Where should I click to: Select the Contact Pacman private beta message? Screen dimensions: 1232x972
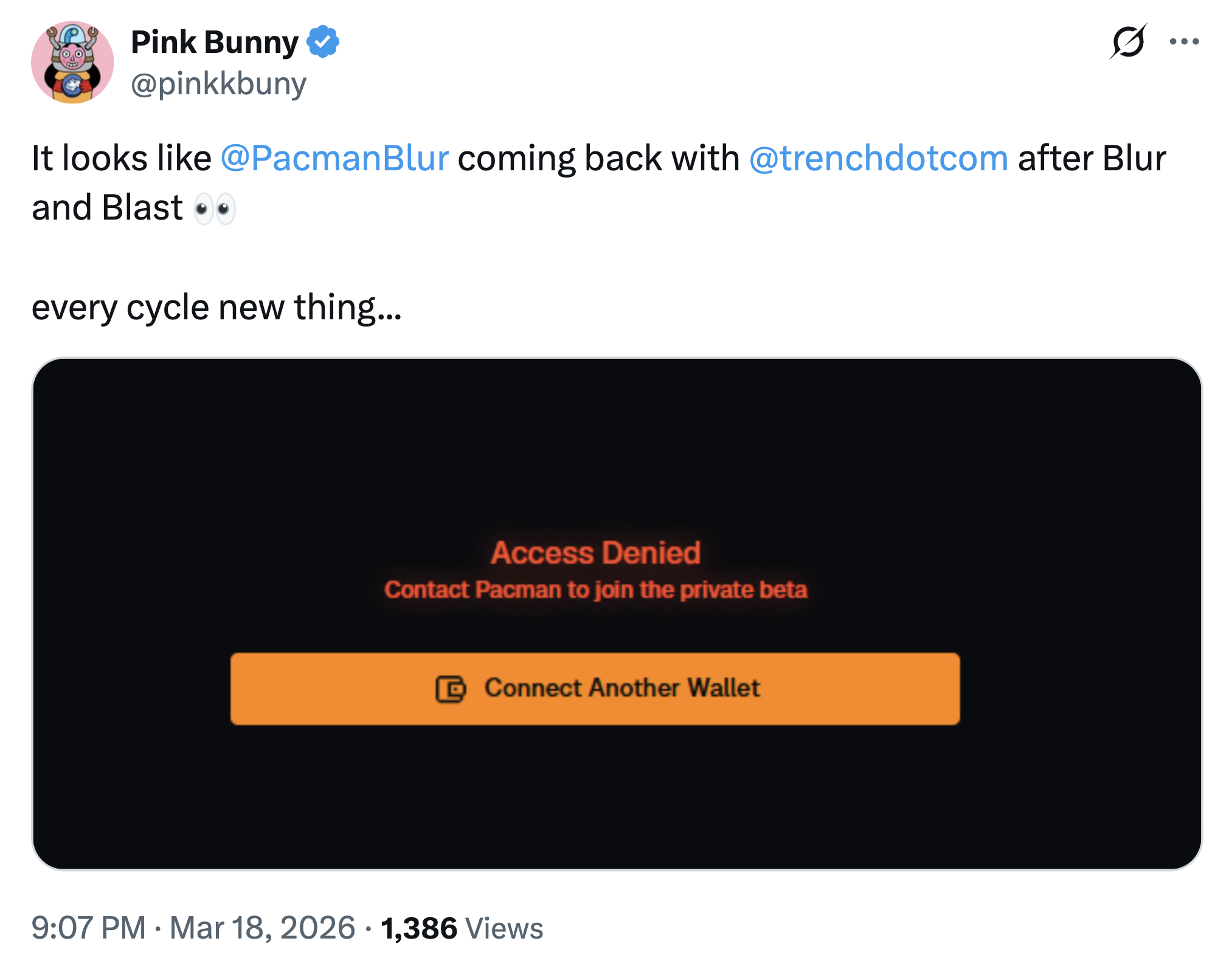(595, 590)
